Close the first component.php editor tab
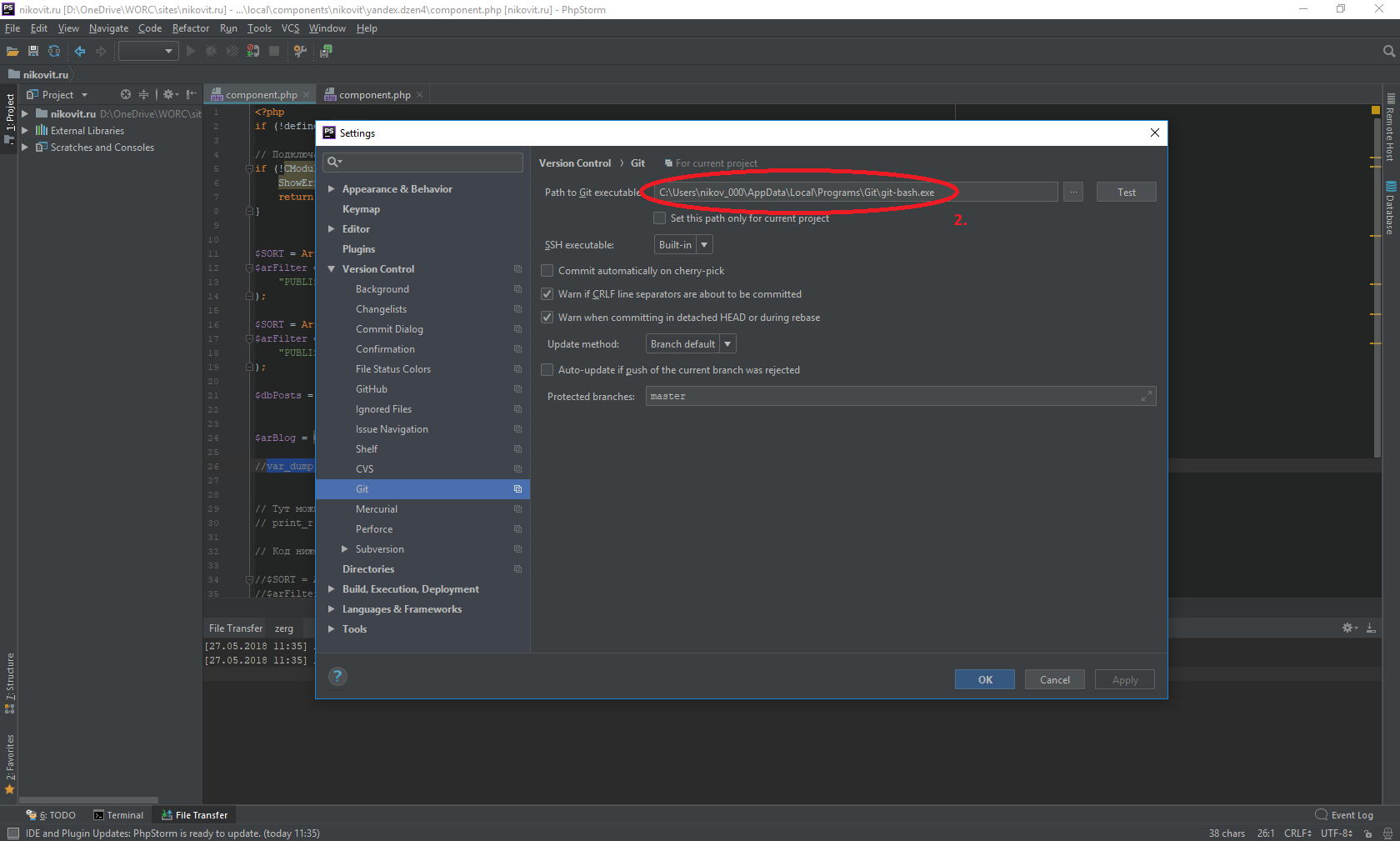The width and height of the screenshot is (1400, 841). click(306, 94)
